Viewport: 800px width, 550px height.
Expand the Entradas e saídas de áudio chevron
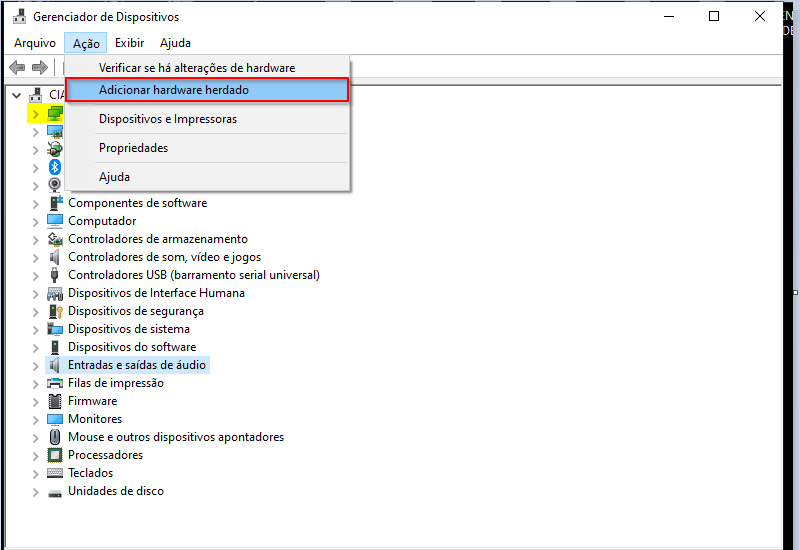tap(35, 366)
